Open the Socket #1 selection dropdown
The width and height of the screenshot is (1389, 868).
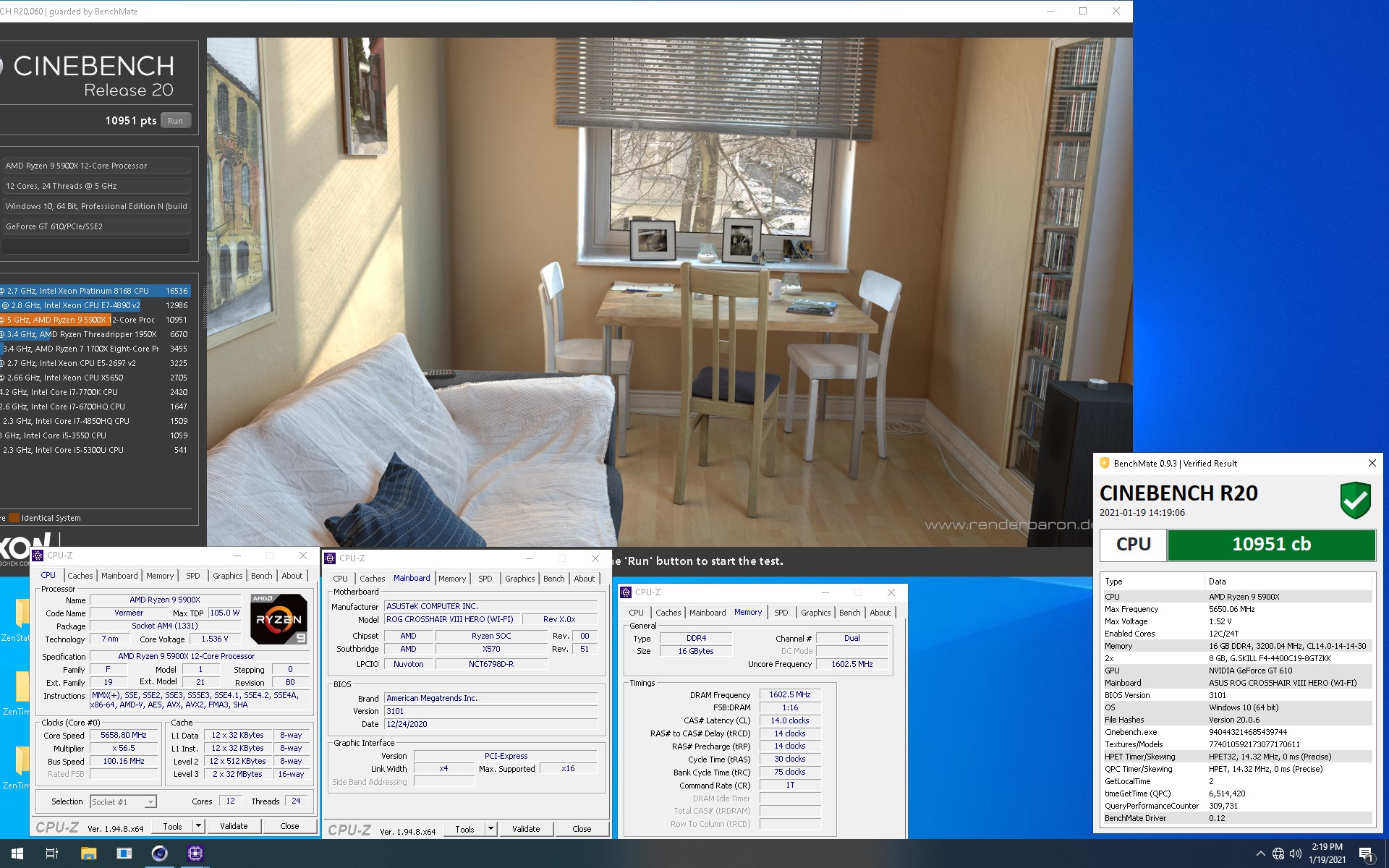(123, 801)
